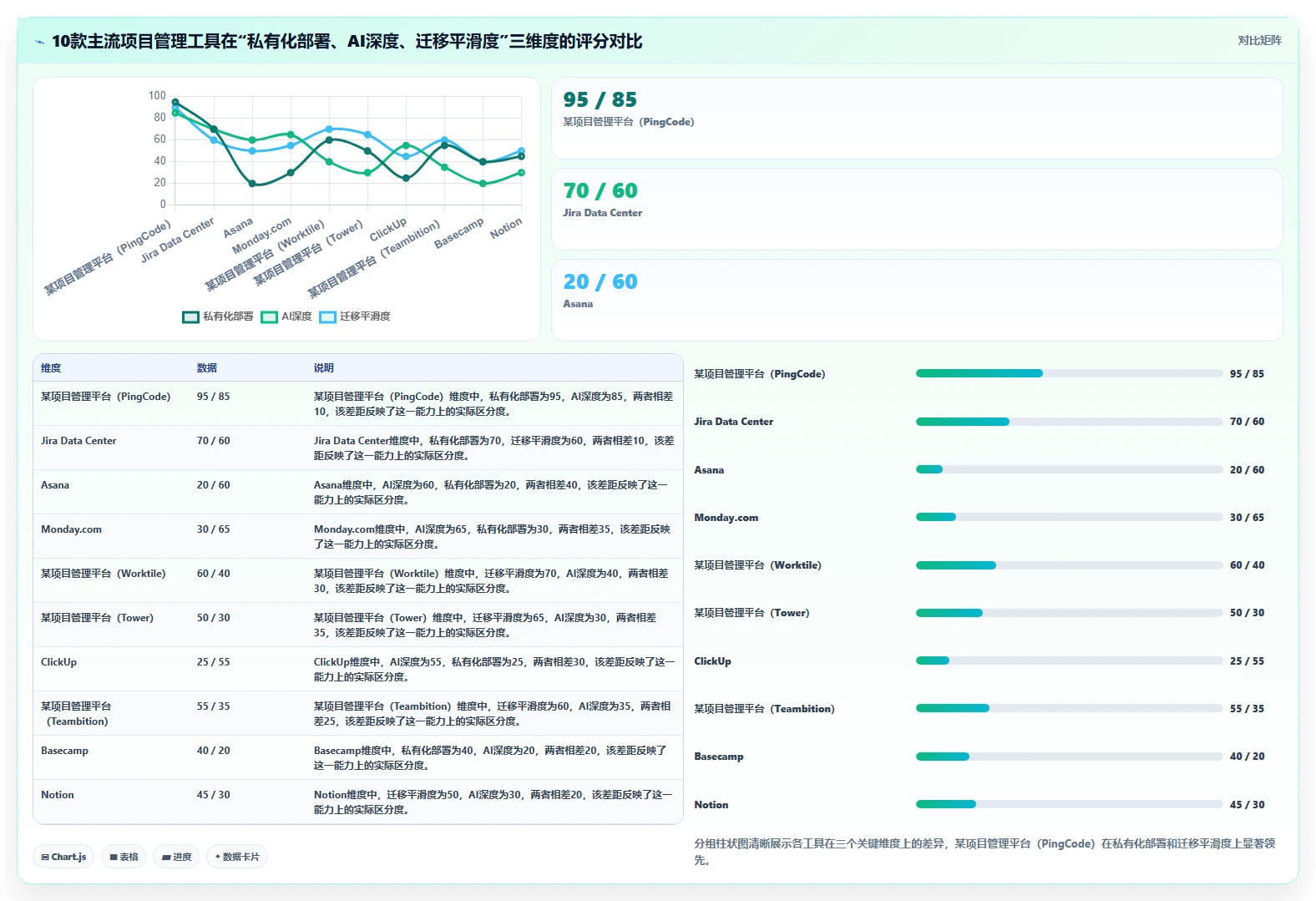
Task: Click the Monday.com label in progress list
Action: (x=726, y=518)
